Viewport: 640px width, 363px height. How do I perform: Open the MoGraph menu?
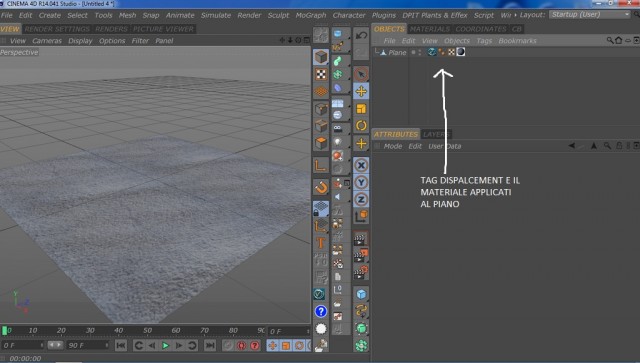tap(311, 15)
